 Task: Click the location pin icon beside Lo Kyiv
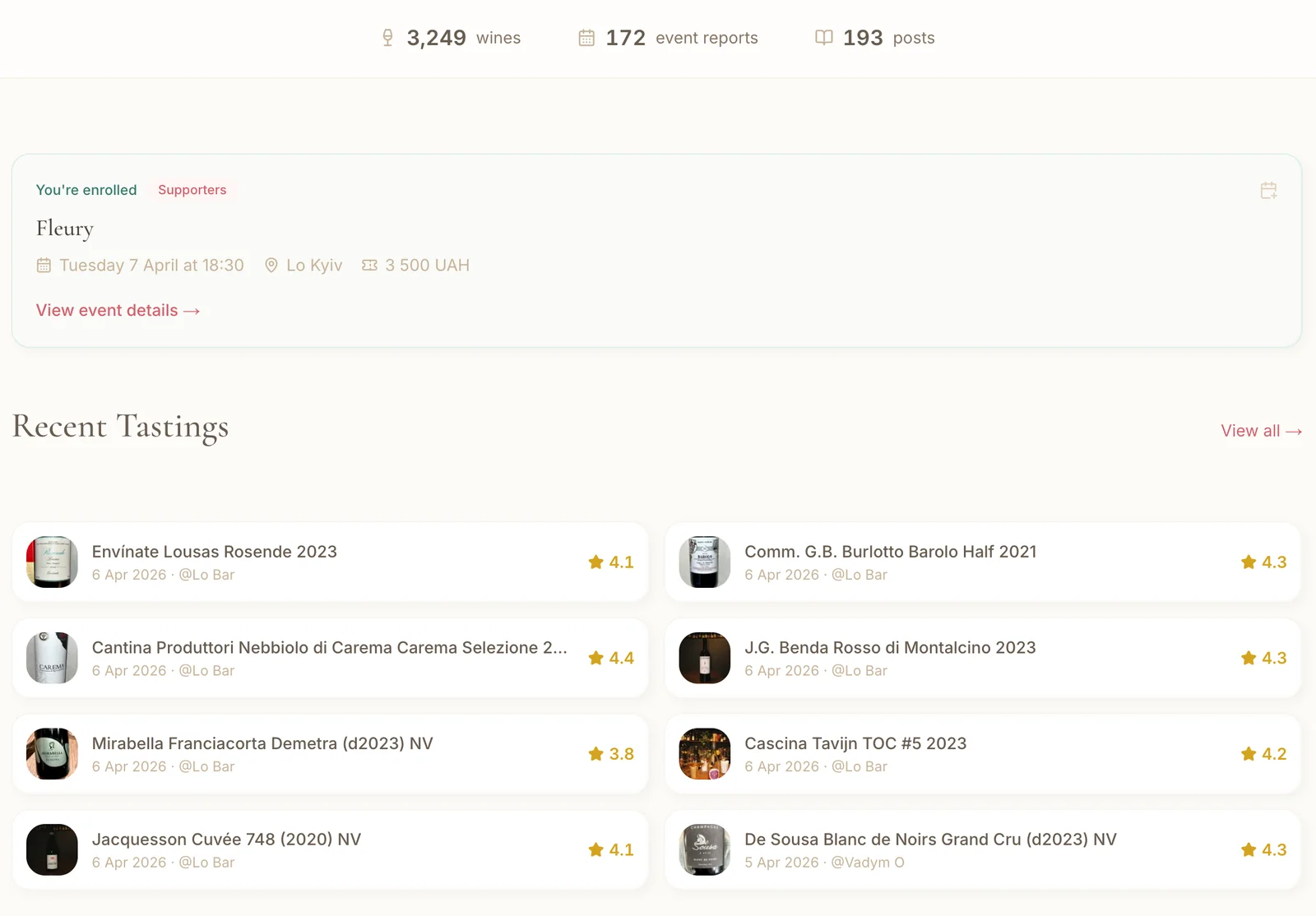pyautogui.click(x=271, y=265)
